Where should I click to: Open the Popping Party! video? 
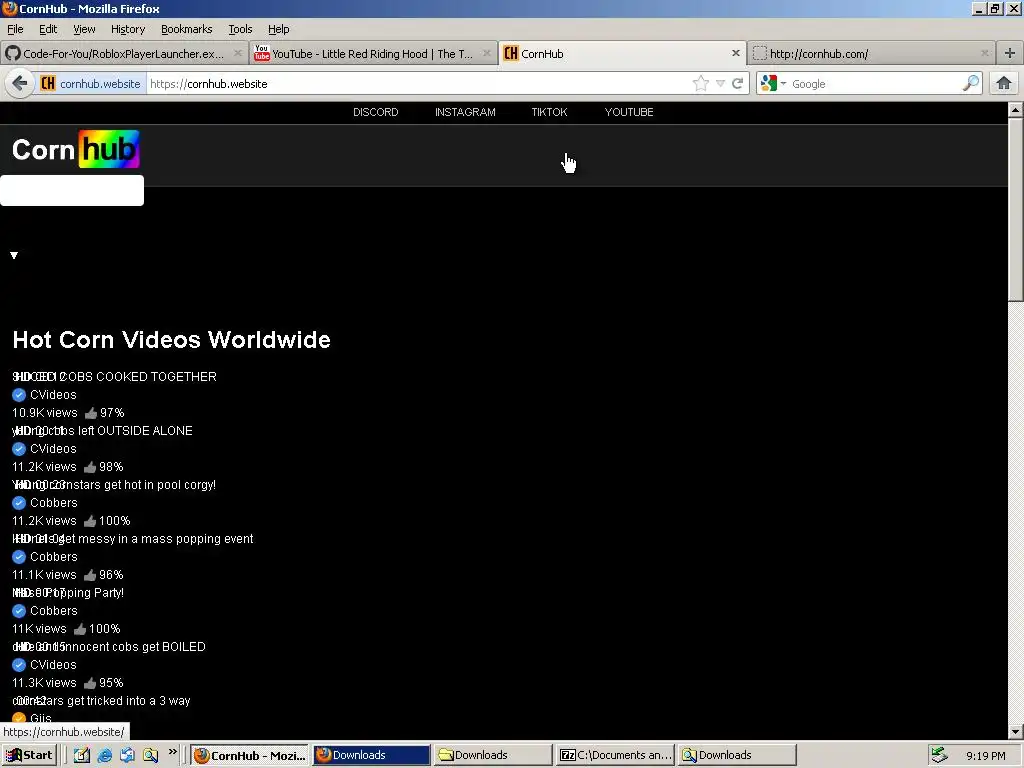(68, 593)
